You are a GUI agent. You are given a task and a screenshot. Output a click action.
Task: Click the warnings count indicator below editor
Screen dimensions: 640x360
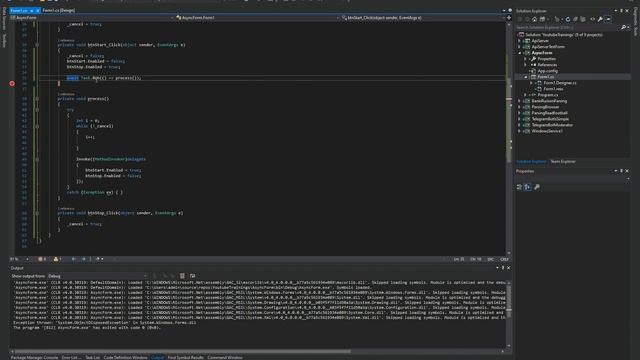(57, 259)
